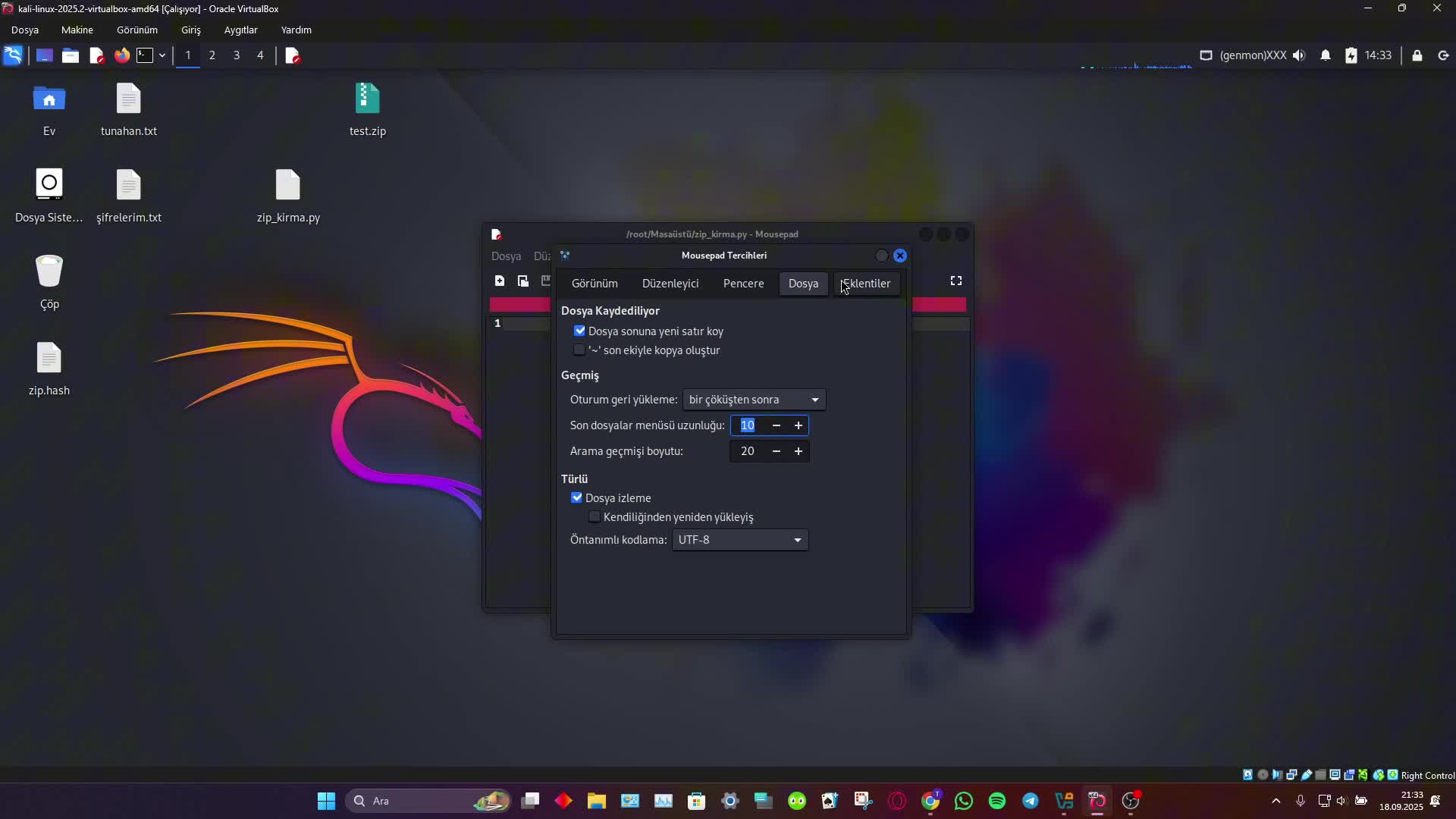This screenshot has height=819, width=1456.
Task: Select zip_kirma.py file on desktop
Action: point(288,186)
